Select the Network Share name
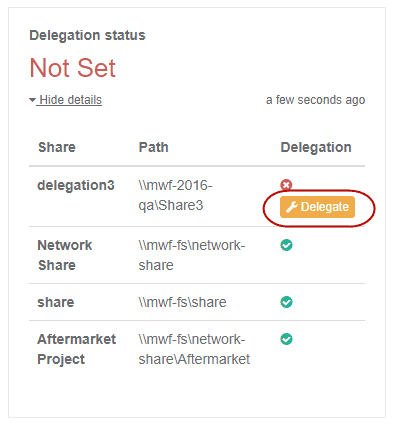This screenshot has width=402, height=440. pyautogui.click(x=65, y=255)
